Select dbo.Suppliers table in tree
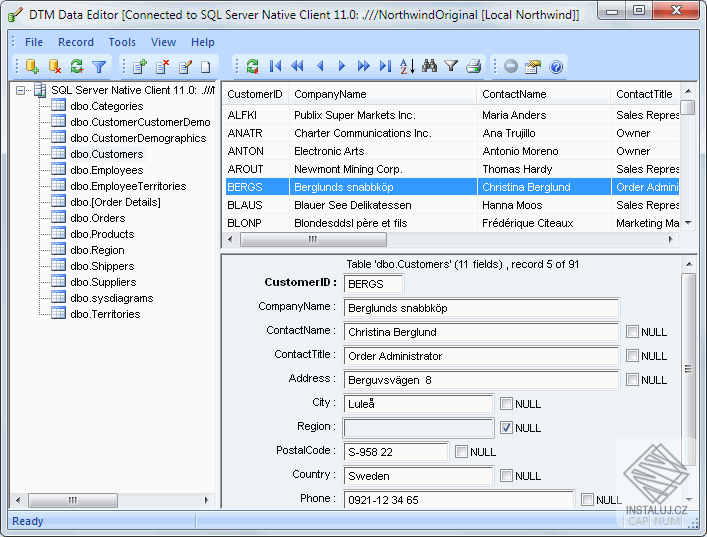This screenshot has height=537, width=707. (103, 282)
